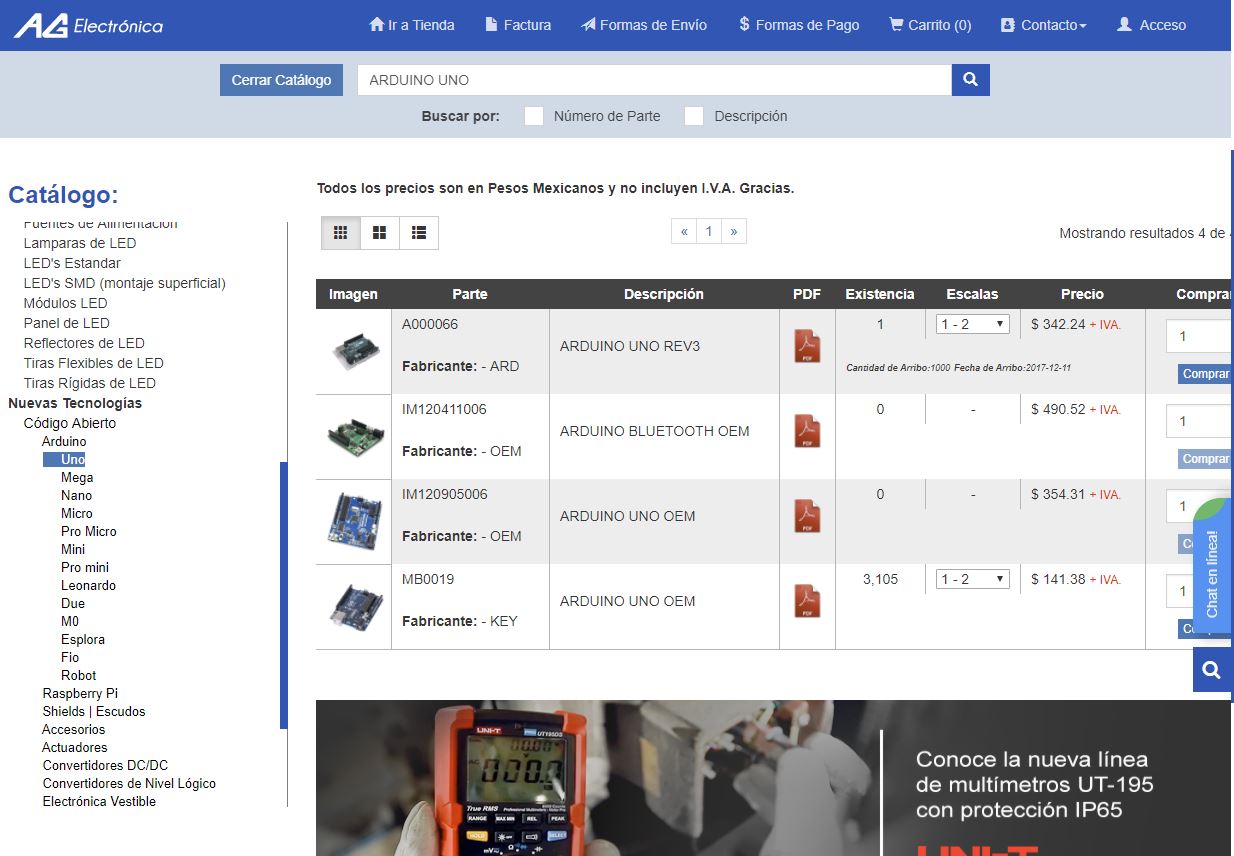Open Convertidores de Nivel Lógico category

click(129, 783)
